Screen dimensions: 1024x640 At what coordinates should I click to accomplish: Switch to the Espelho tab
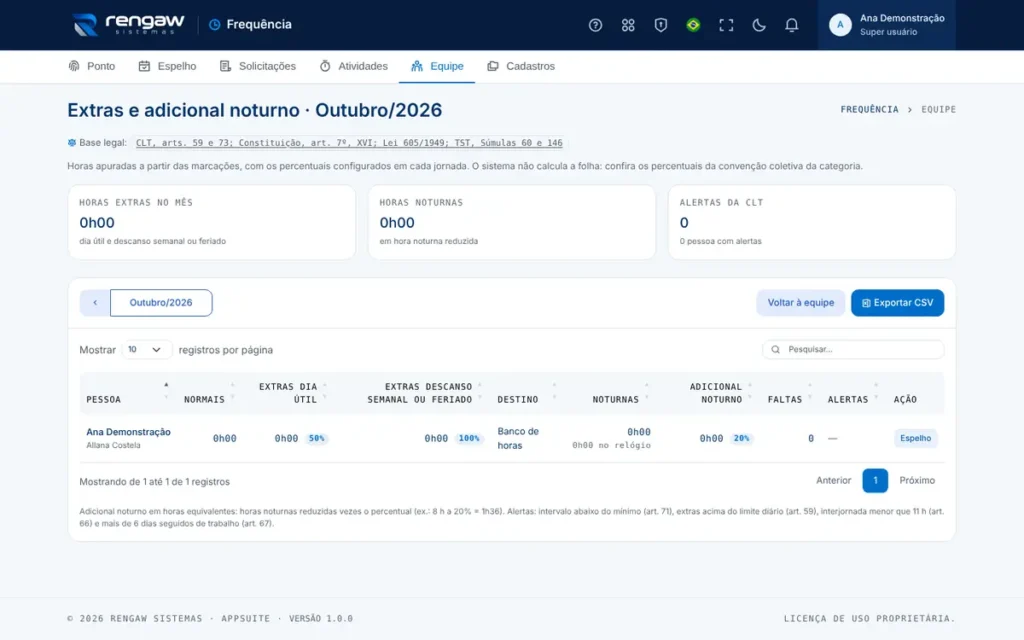click(x=167, y=66)
